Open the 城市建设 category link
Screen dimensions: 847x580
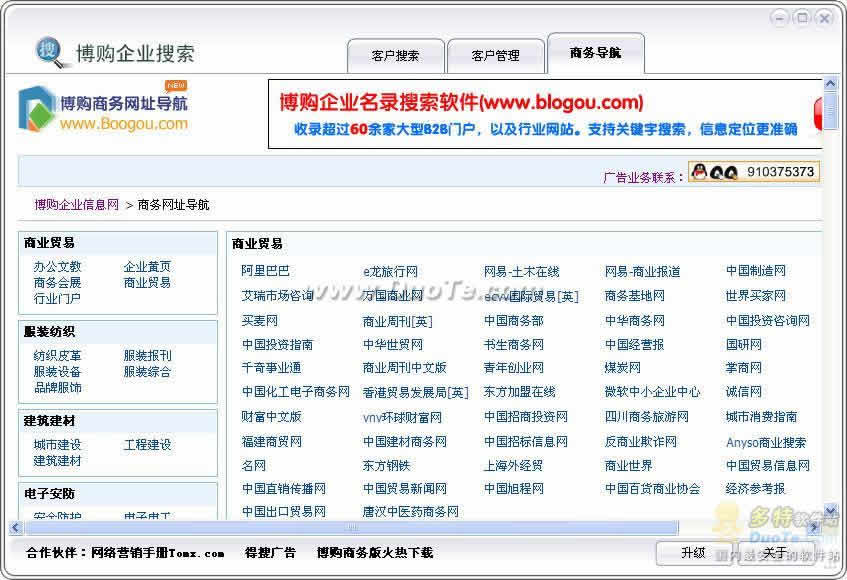pos(57,445)
